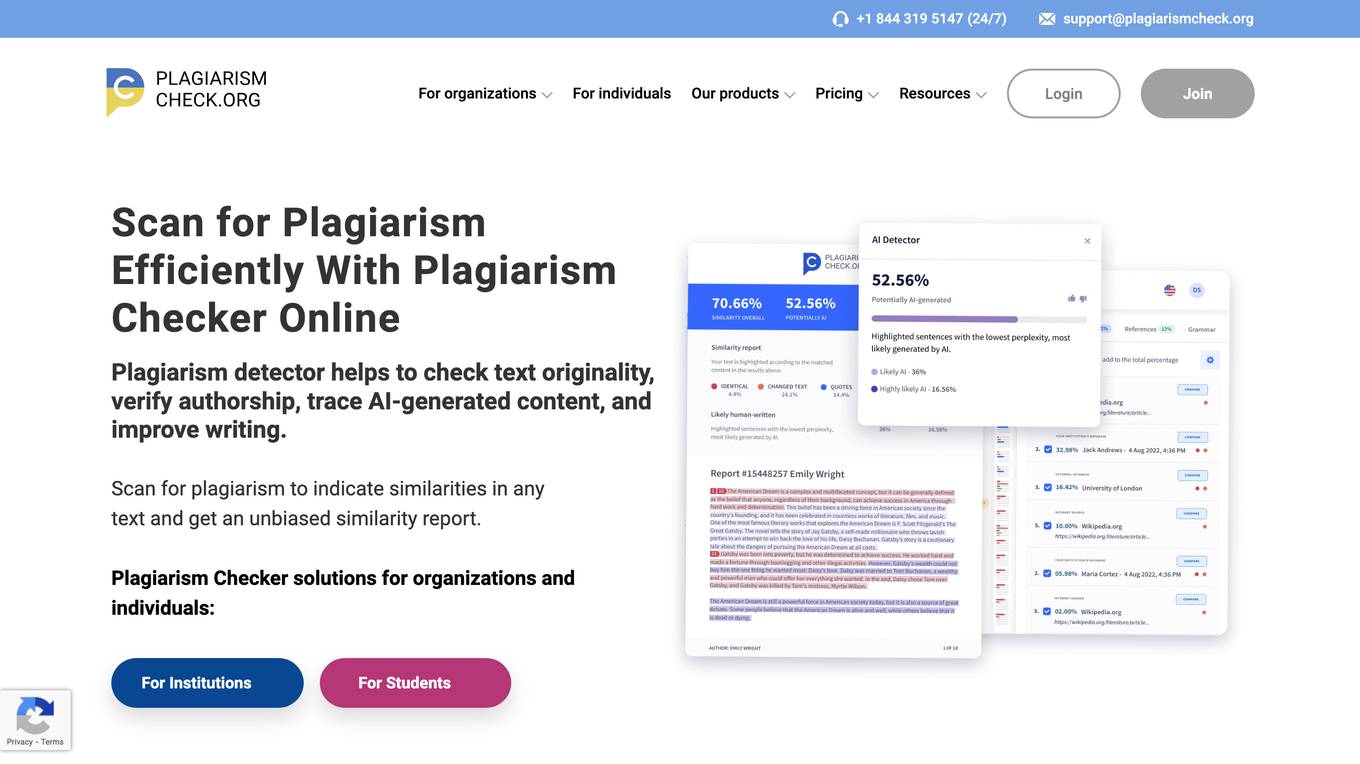Image resolution: width=1360 pixels, height=764 pixels.
Task: Click the phone number +1 844 319 5147
Action: [x=931, y=19]
